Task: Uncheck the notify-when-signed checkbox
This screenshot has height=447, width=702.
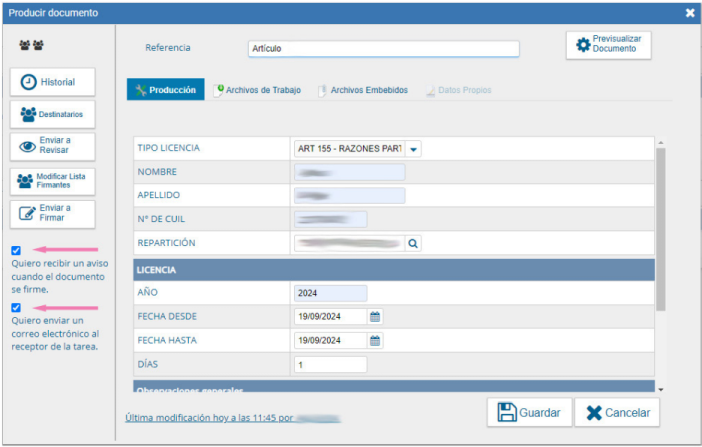Action: [16, 250]
